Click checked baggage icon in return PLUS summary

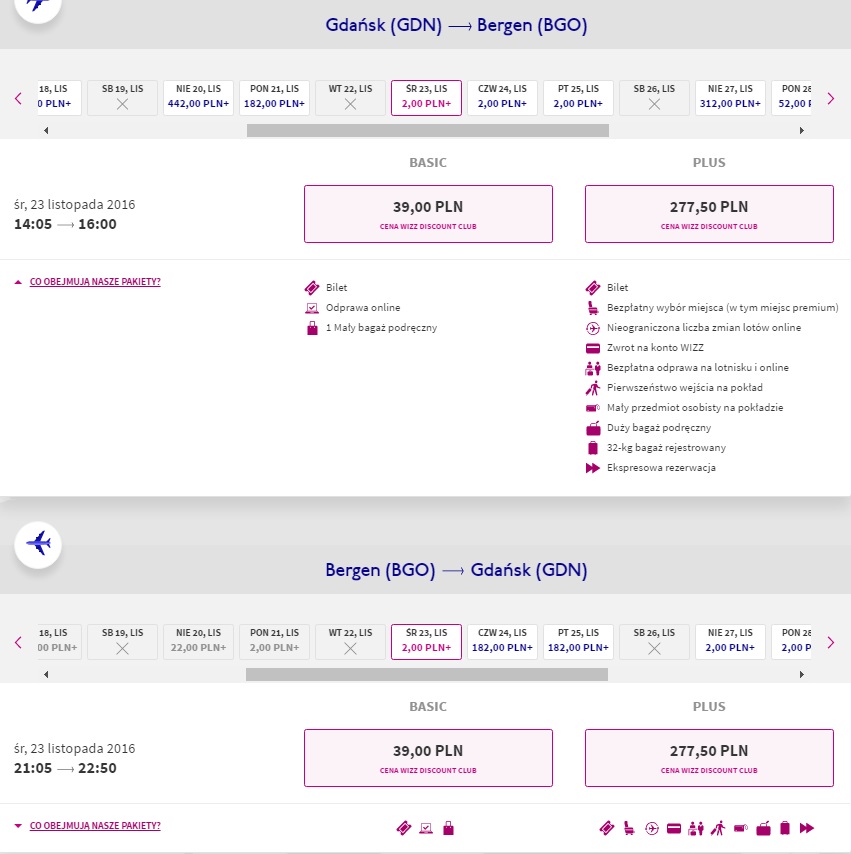pos(785,828)
